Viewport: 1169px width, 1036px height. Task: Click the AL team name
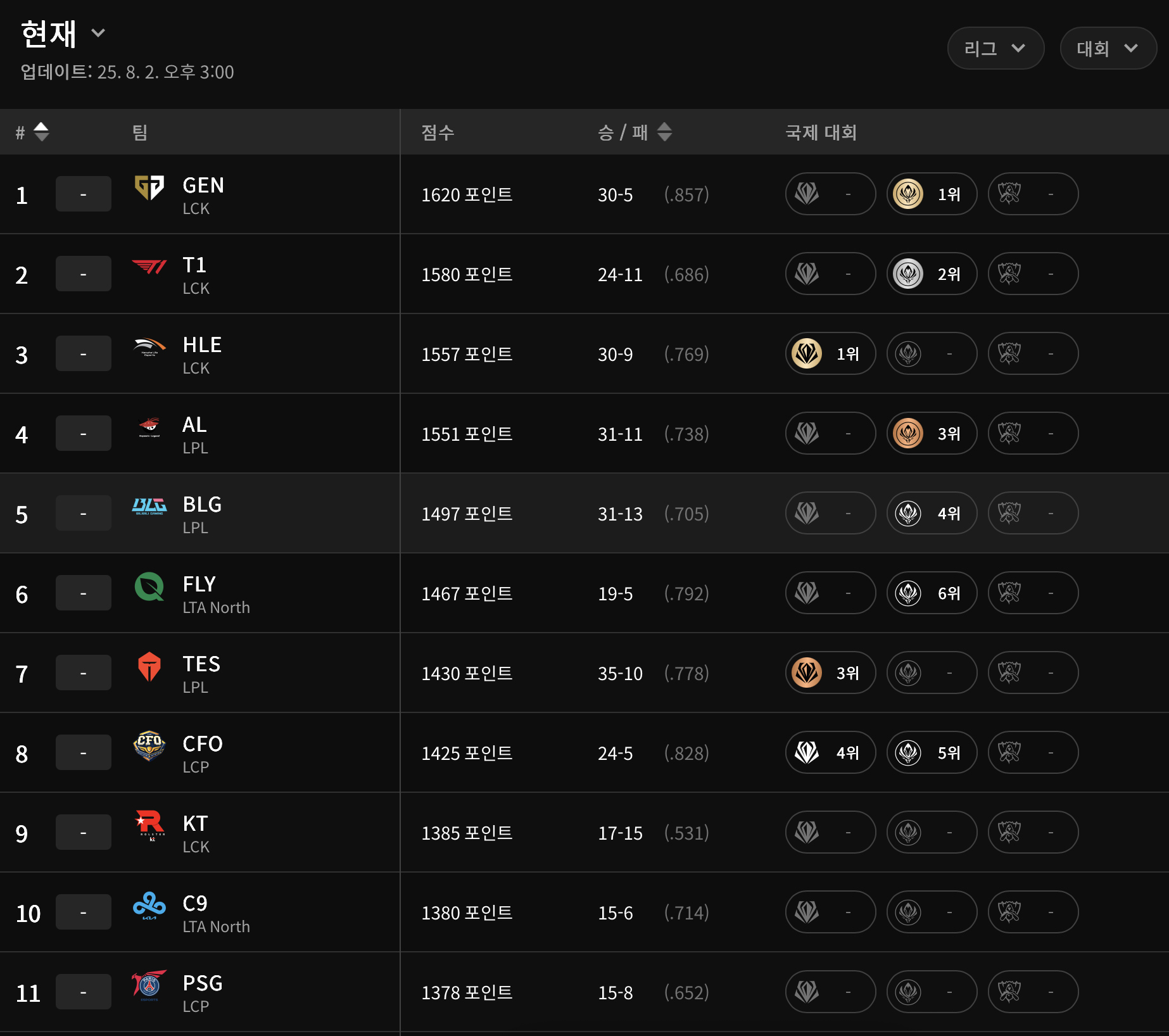194,424
